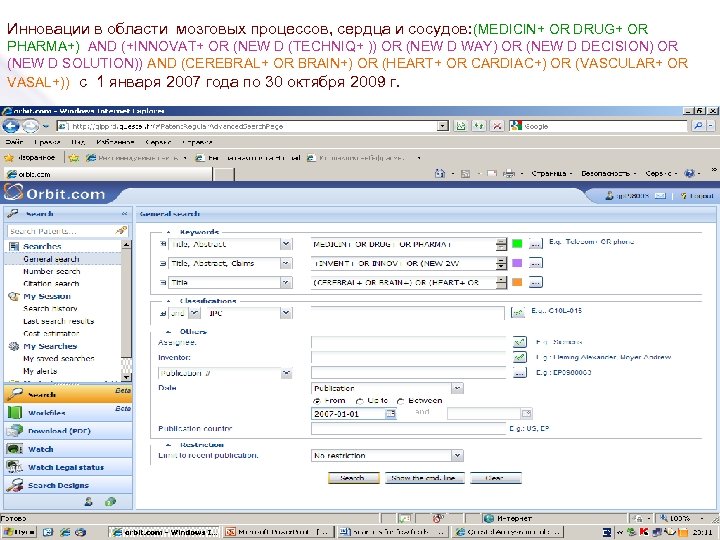Screen dimensions: 720x540
Task: Open the ellipsis helper beside Title keyword row
Action: point(535,282)
